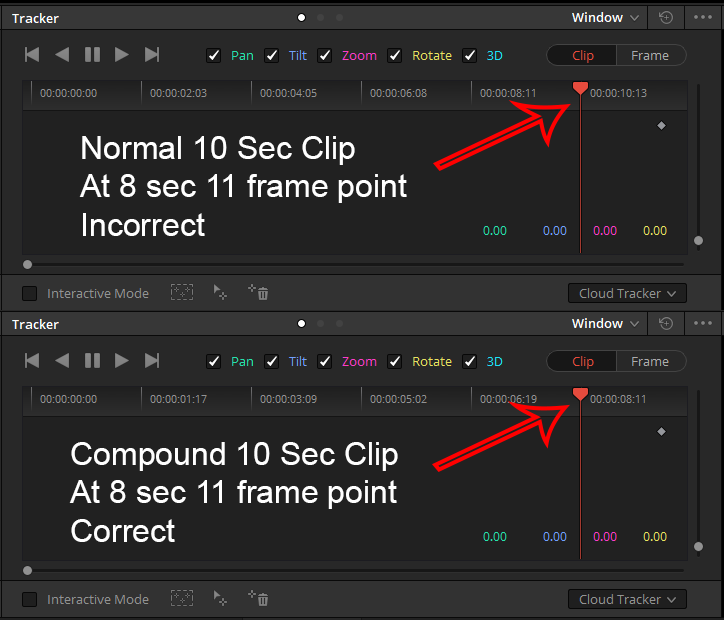Viewport: 724px width, 620px height.
Task: Select keyframe diamond in bottom Tracker graph
Action: (661, 432)
